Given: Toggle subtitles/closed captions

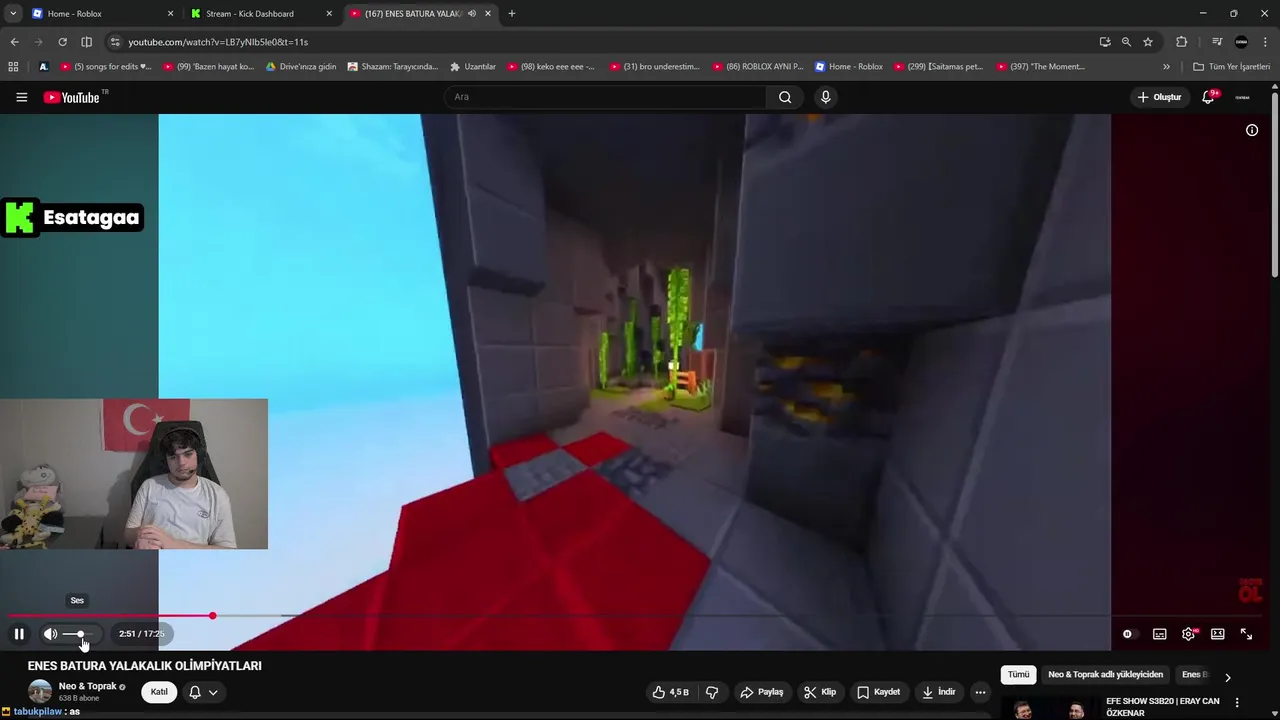Looking at the screenshot, I should [1159, 634].
